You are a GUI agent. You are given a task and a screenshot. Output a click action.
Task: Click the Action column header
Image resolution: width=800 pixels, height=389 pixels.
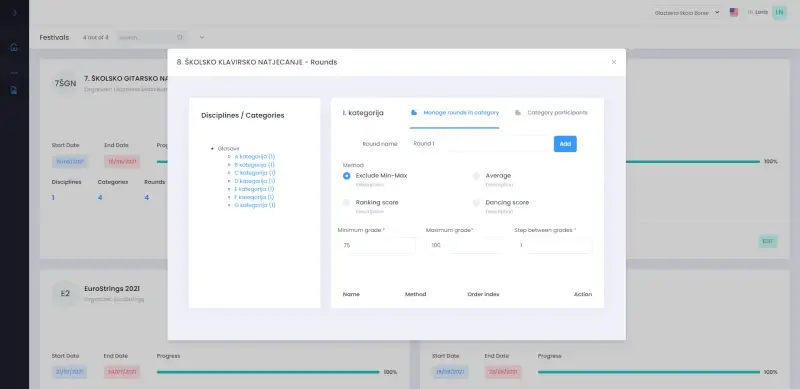coord(583,295)
